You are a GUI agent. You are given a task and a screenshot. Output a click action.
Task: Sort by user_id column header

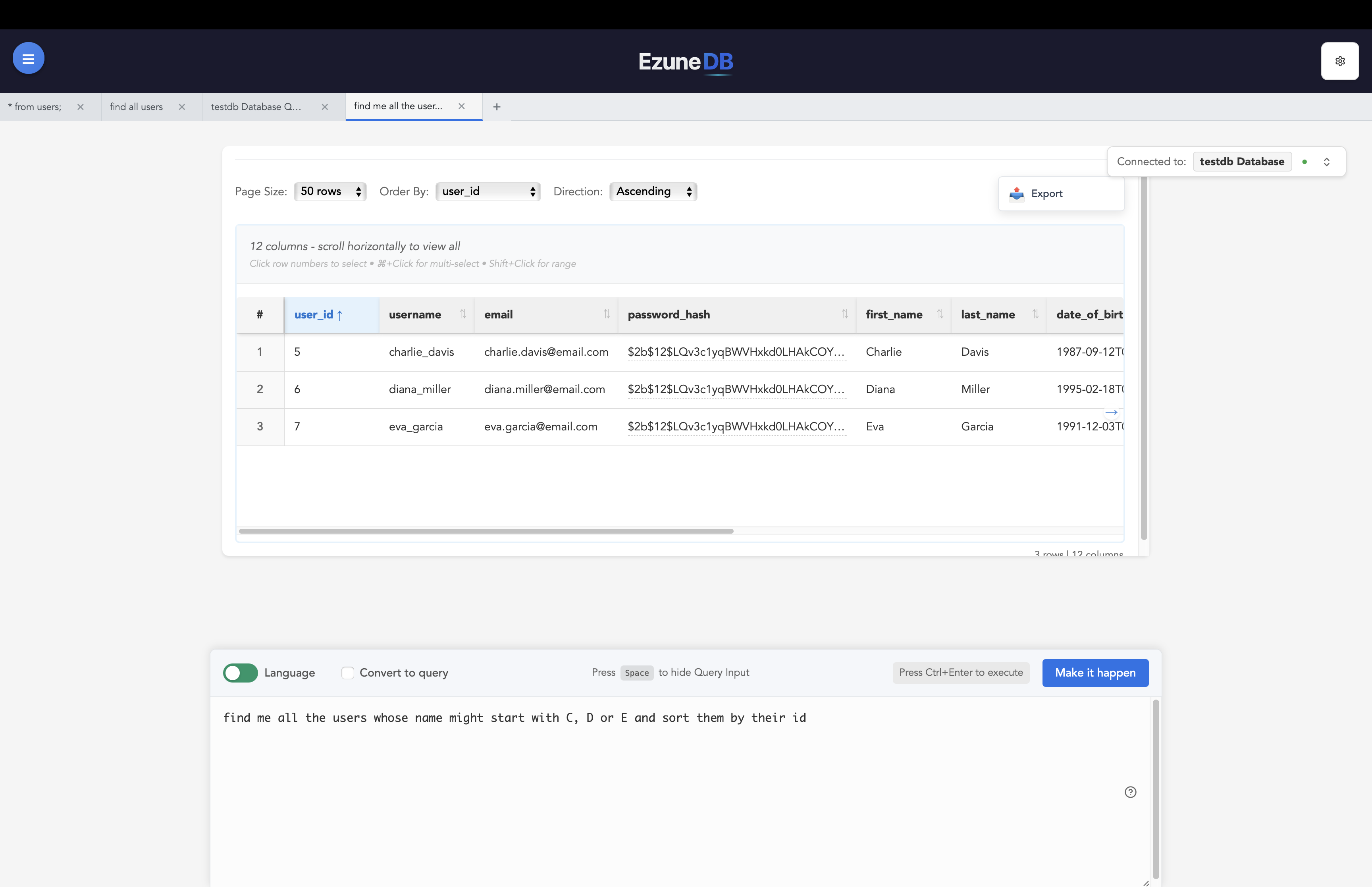click(331, 314)
